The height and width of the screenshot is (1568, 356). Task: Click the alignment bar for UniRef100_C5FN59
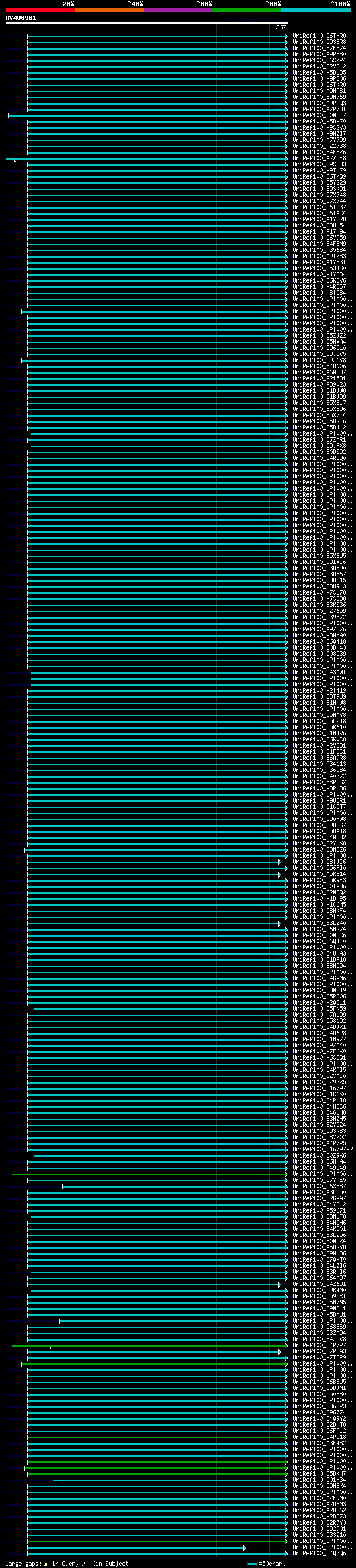tap(161, 1008)
